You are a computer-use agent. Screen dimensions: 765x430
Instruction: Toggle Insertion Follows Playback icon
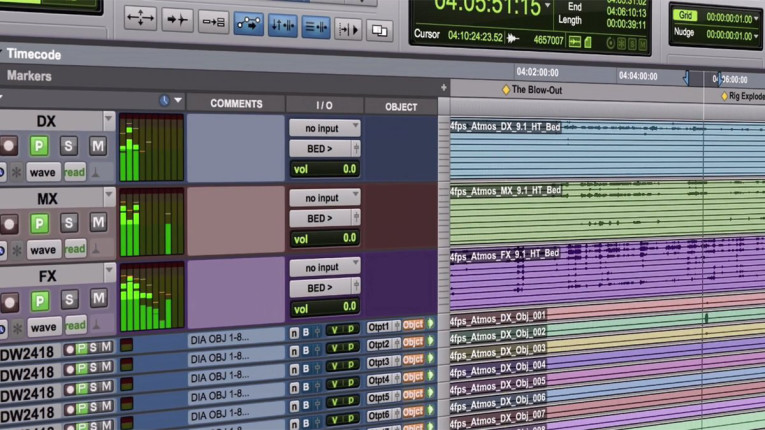click(x=348, y=30)
